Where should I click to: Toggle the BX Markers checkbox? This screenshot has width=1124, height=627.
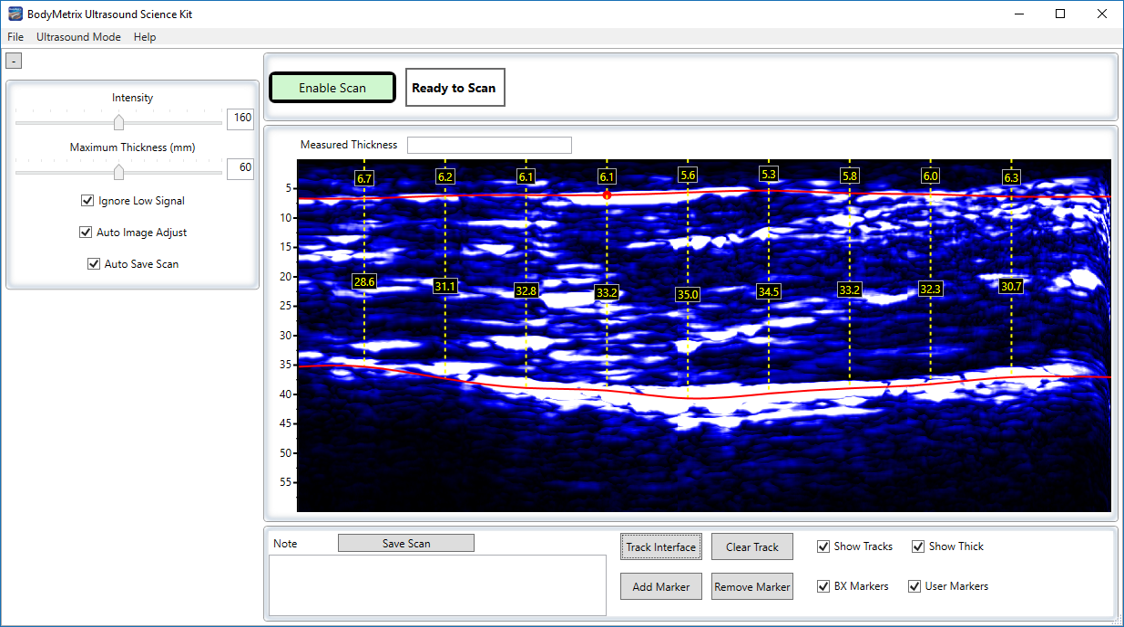(823, 586)
